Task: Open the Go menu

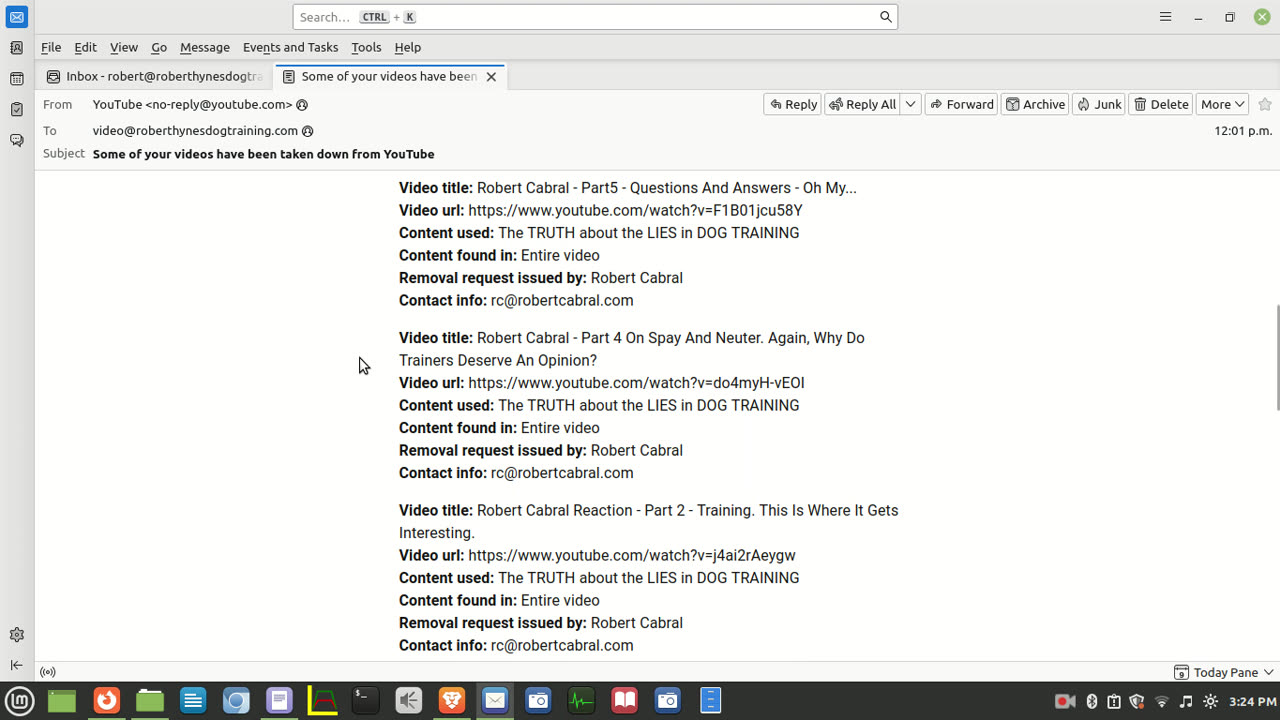Action: [x=159, y=47]
